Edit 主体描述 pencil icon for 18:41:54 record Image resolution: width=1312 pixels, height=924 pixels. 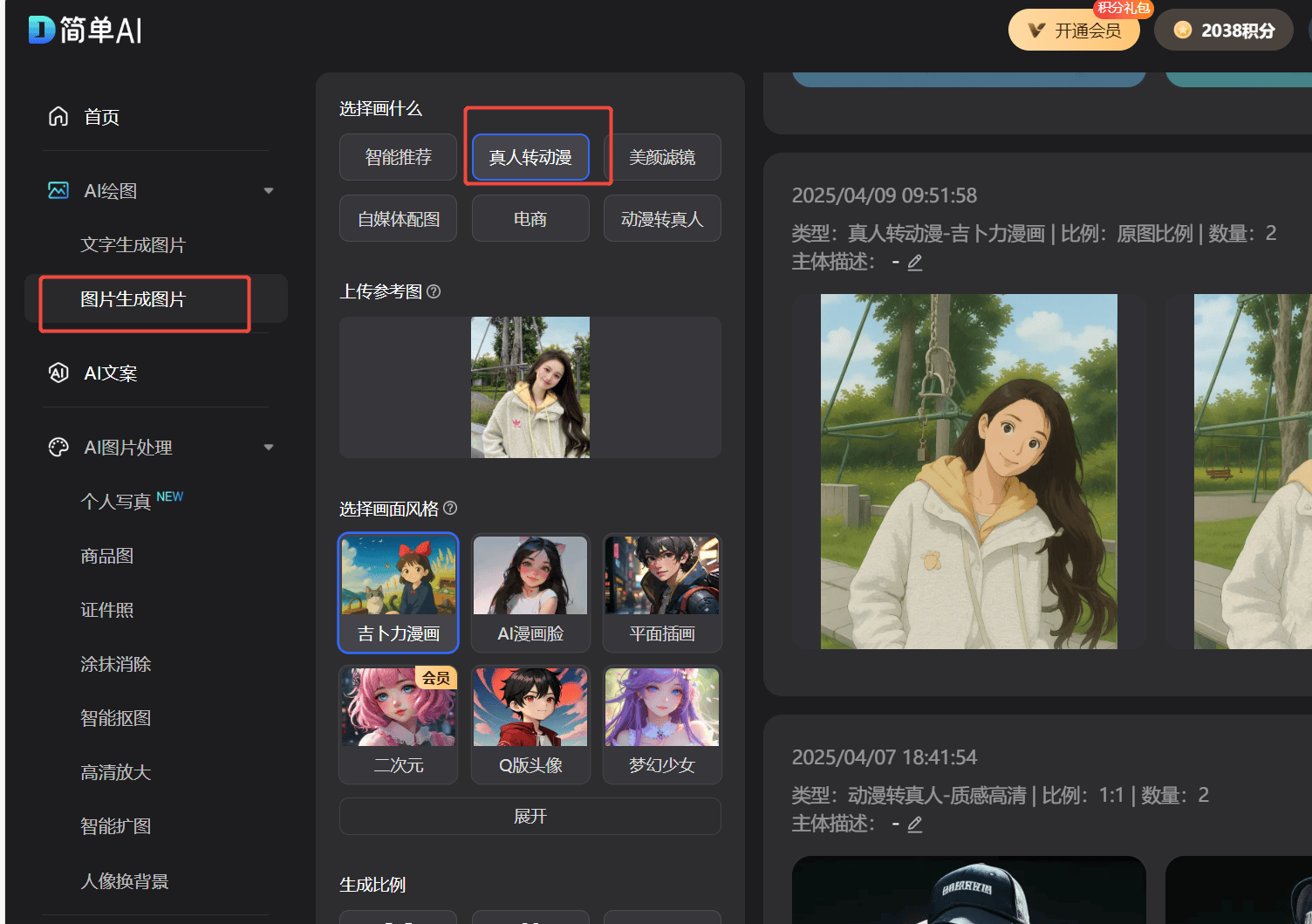pos(915,825)
